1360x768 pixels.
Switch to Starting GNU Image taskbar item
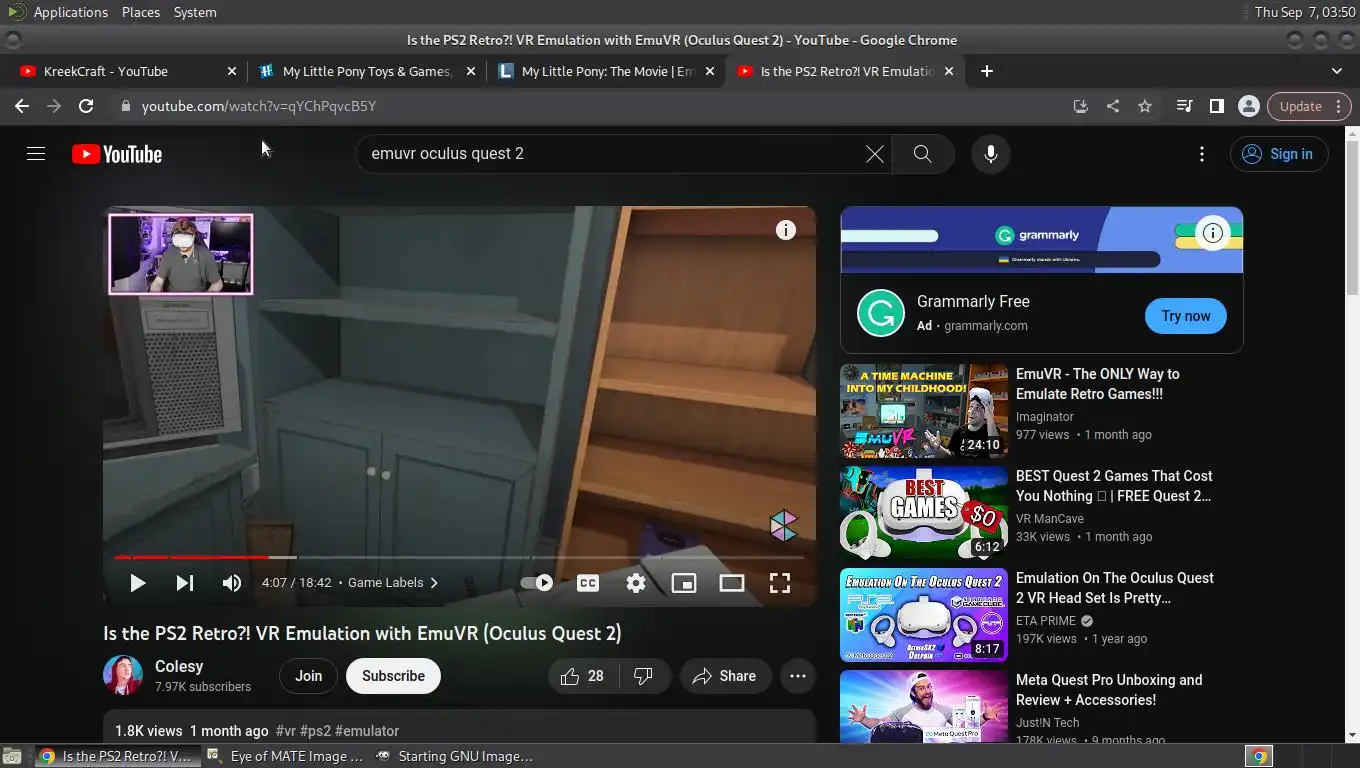pyautogui.click(x=456, y=756)
